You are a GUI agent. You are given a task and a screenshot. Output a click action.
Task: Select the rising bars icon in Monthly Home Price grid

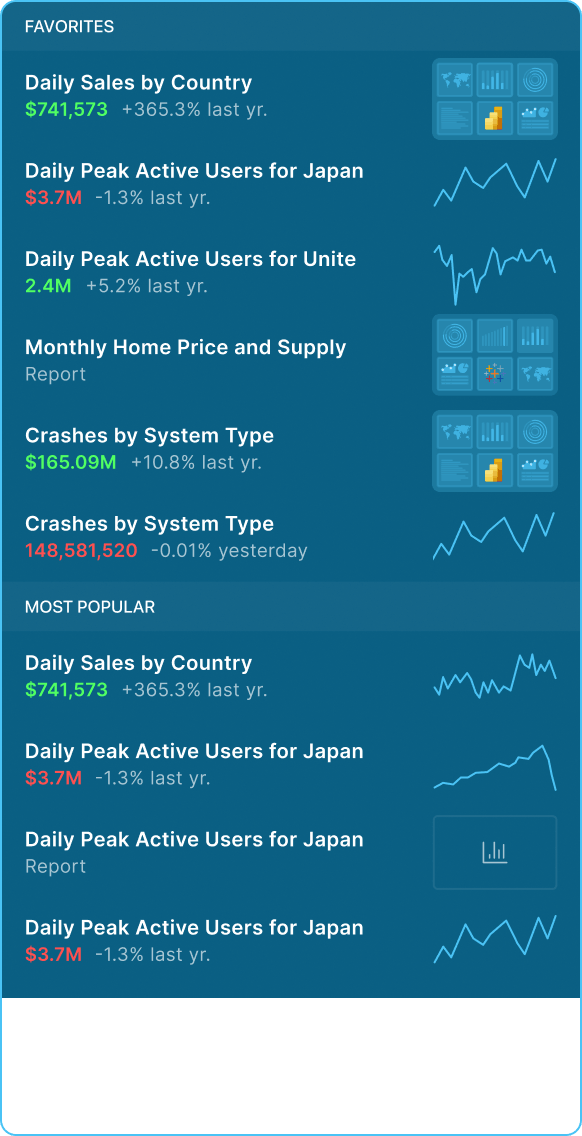[x=495, y=338]
